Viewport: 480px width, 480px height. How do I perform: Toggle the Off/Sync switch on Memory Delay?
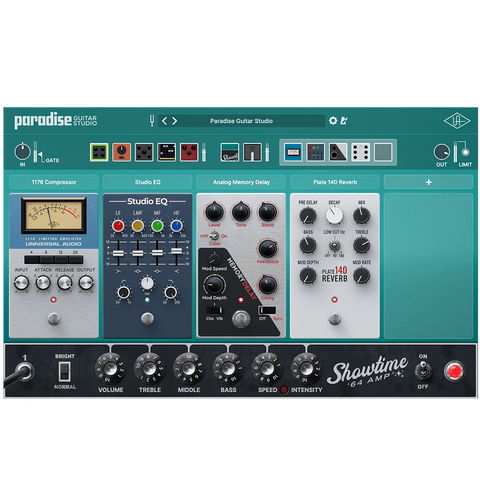tap(267, 310)
